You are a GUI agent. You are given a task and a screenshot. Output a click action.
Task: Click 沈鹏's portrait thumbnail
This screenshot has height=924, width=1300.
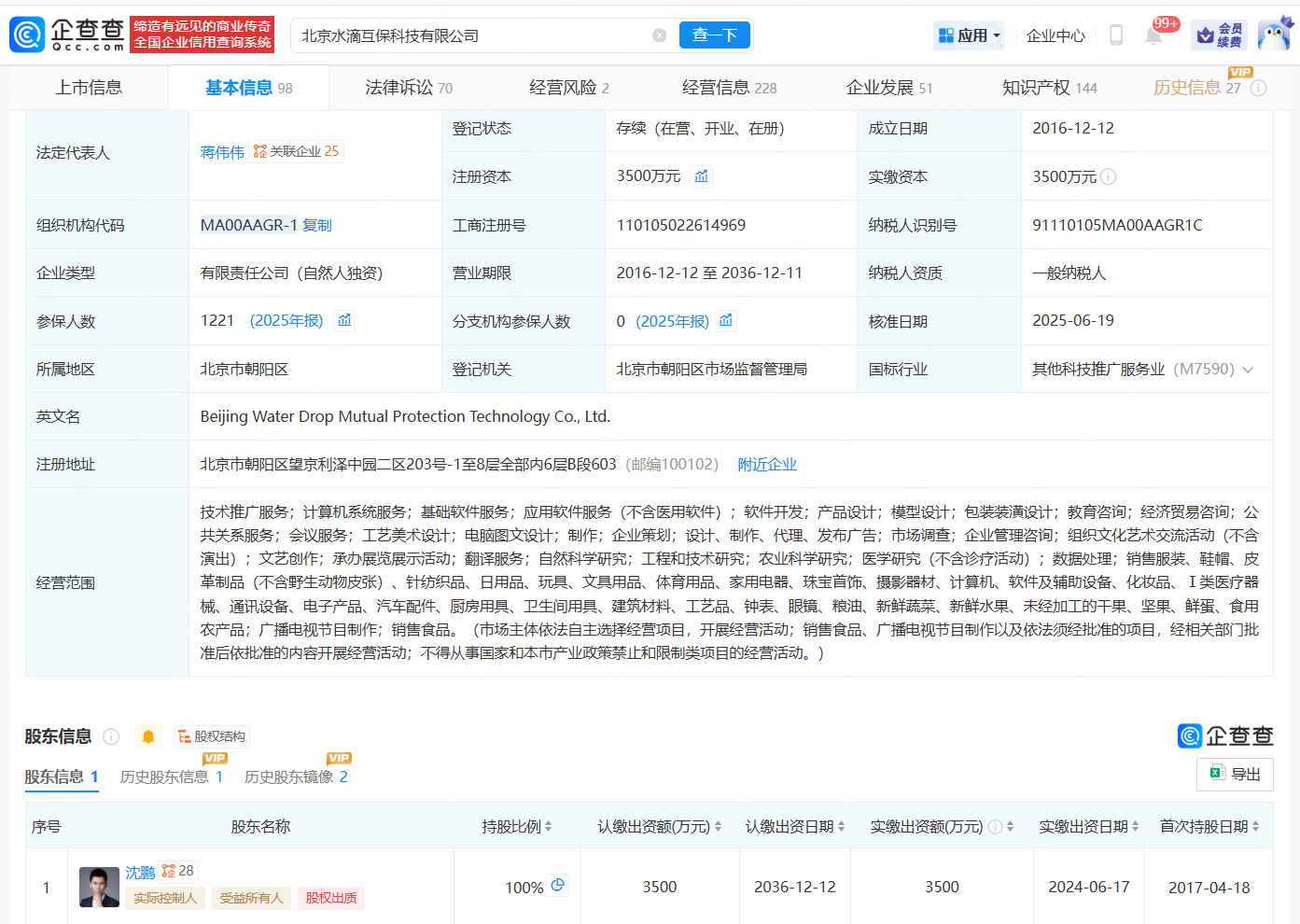tap(100, 887)
